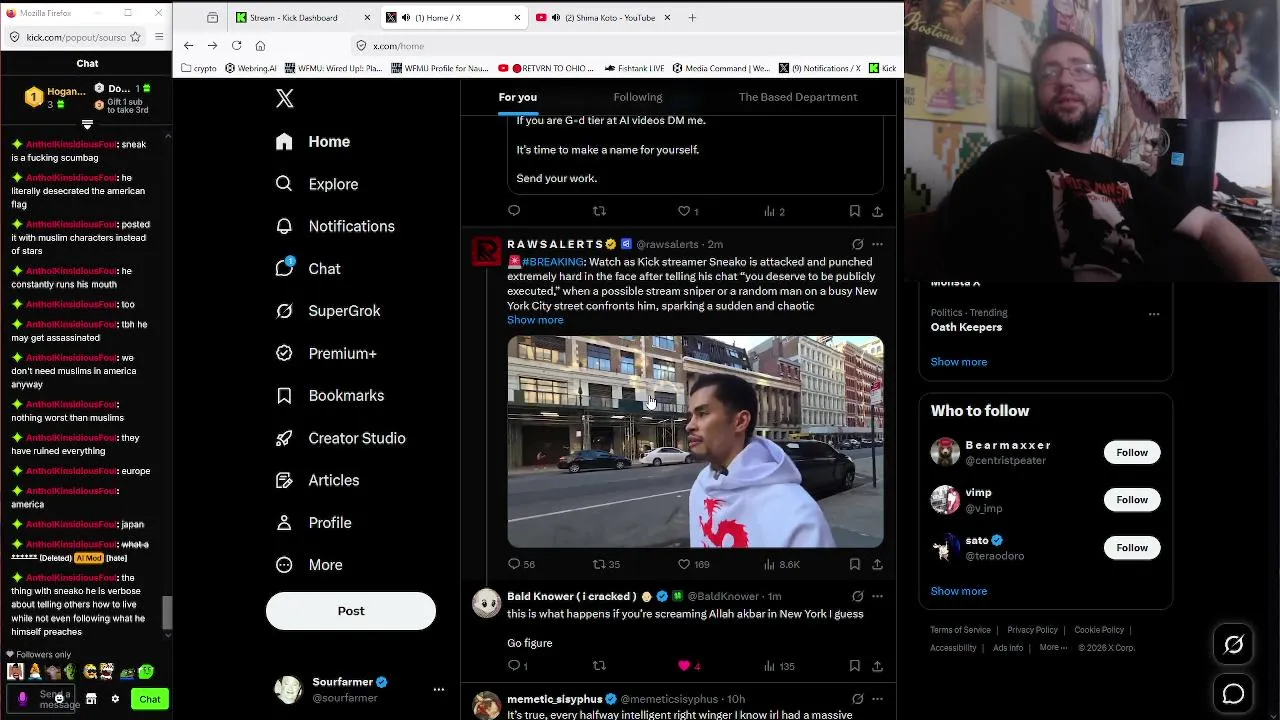Open the SuperGrok sidebar item
The image size is (1280, 720).
(328, 311)
